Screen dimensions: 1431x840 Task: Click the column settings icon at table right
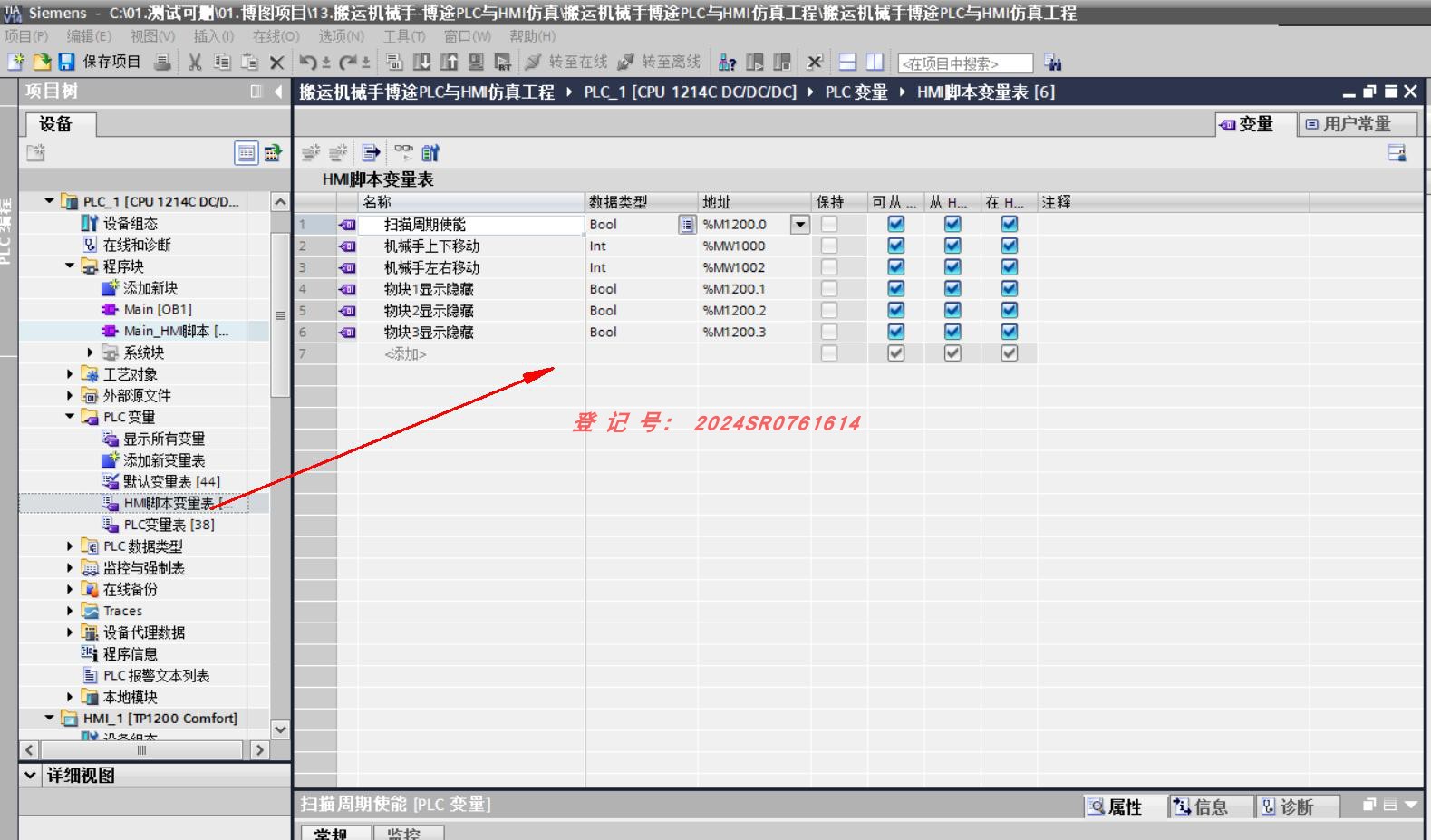pyautogui.click(x=1397, y=153)
